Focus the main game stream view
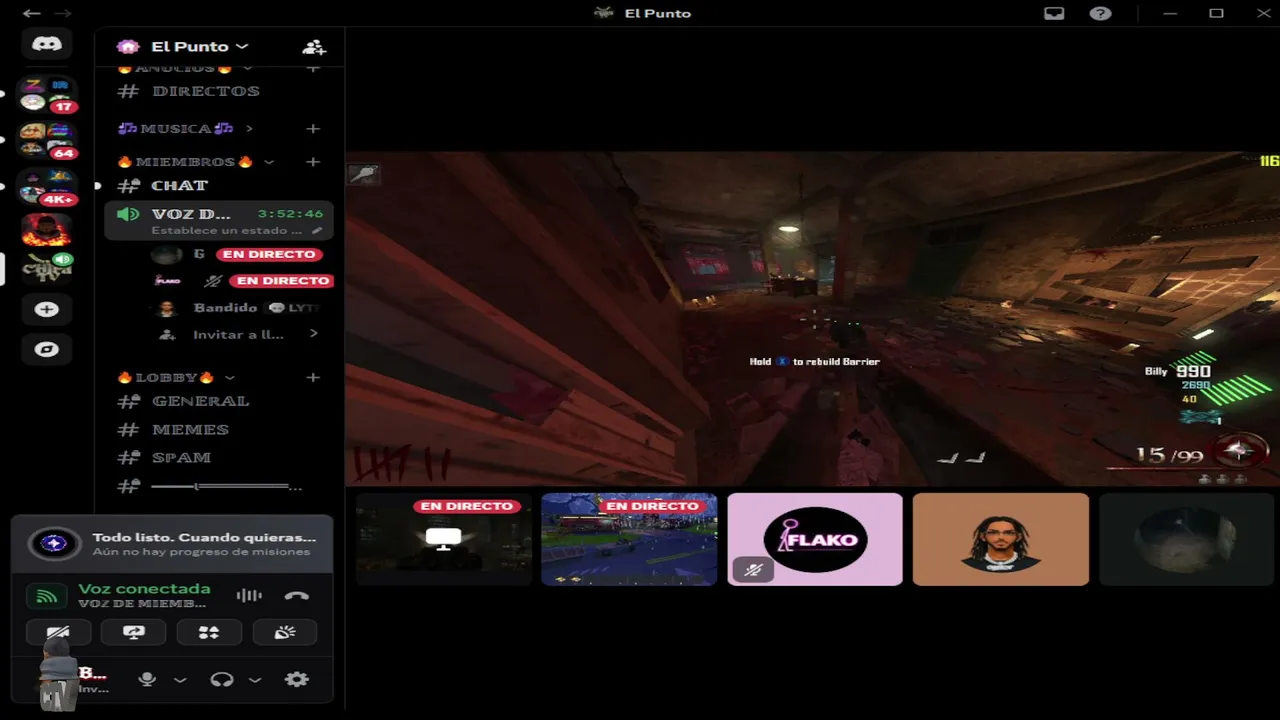Screen dimensions: 1280x720 (x=812, y=319)
